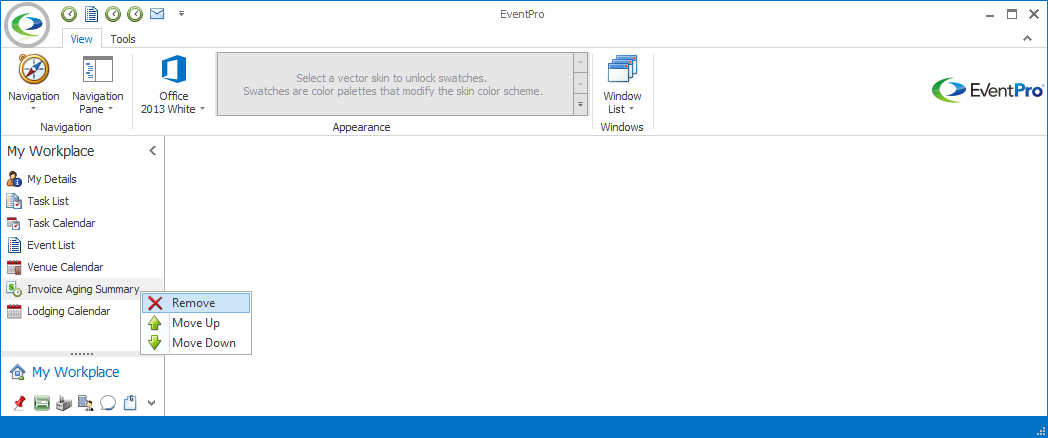Choose Move Down from the context menu
The height and width of the screenshot is (438, 1048).
click(196, 343)
